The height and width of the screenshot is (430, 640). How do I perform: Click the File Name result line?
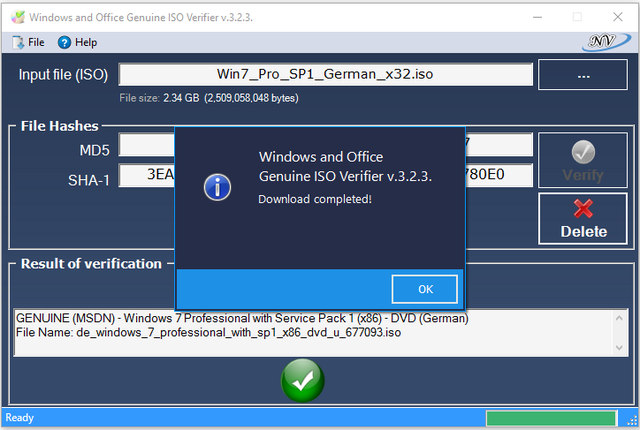point(208,332)
